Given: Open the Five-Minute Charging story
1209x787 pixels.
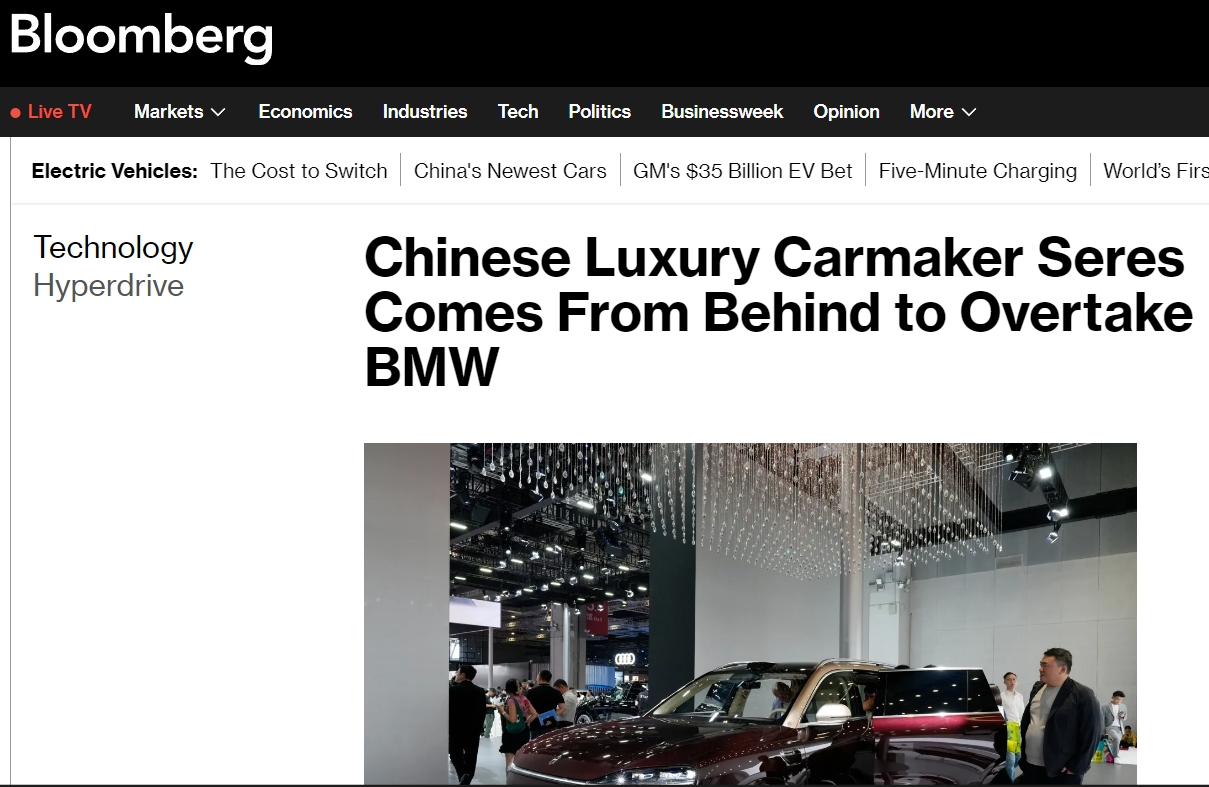Looking at the screenshot, I should point(978,171).
